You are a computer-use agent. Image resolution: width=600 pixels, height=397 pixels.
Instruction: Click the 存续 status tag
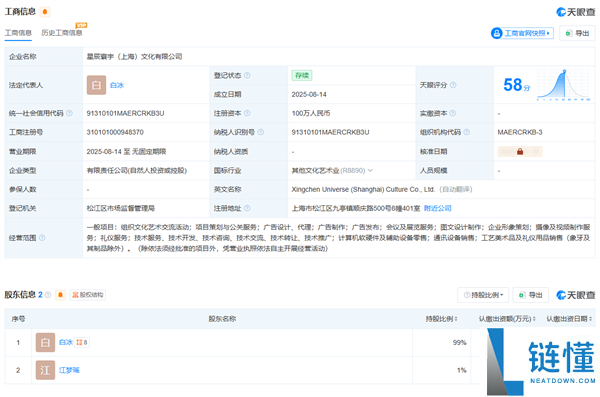pyautogui.click(x=302, y=75)
